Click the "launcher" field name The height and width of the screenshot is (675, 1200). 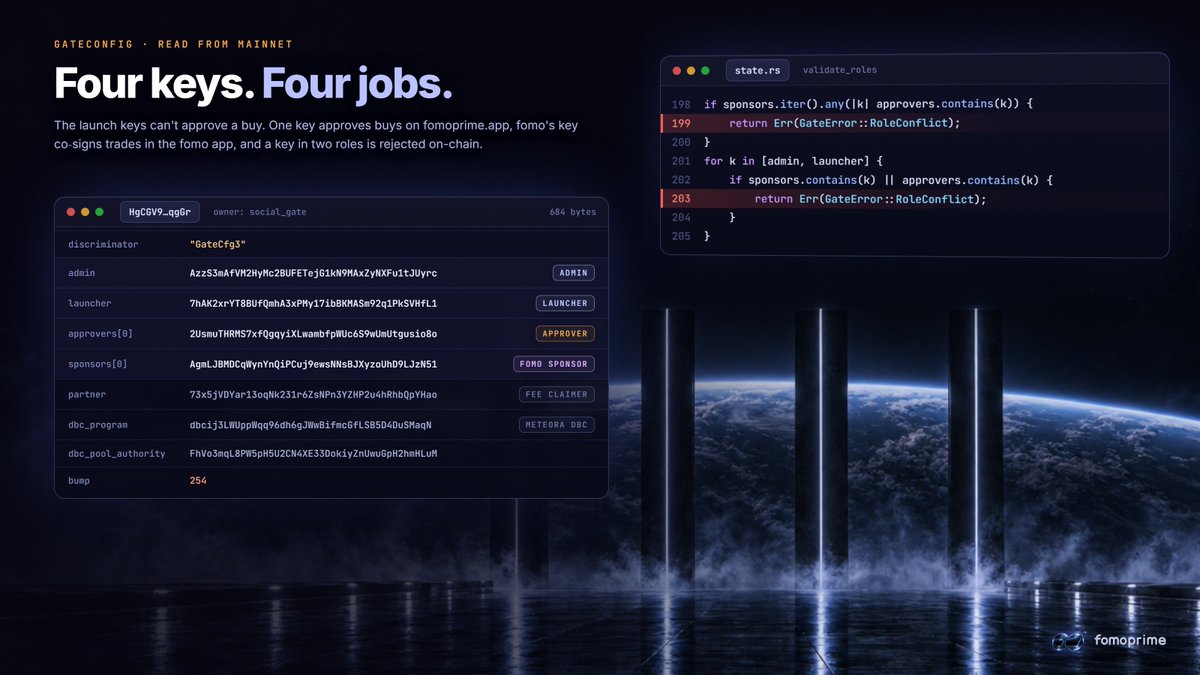pos(90,303)
